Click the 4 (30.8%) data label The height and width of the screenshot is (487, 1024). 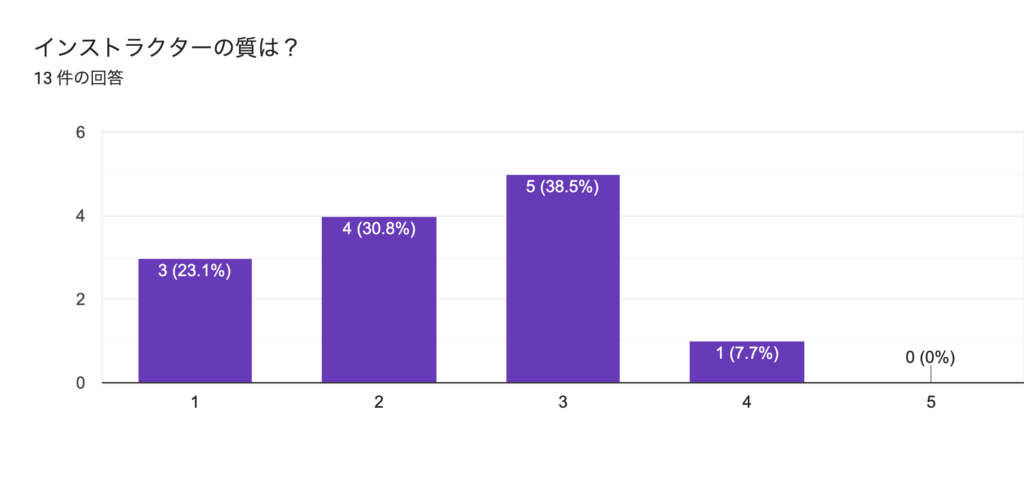(x=379, y=228)
